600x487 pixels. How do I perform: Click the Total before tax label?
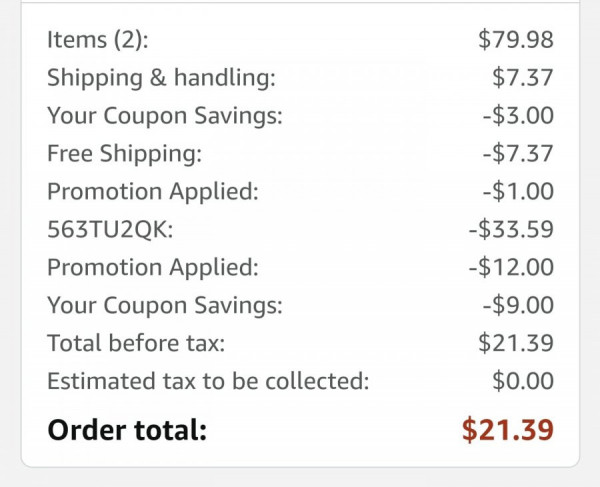tap(136, 343)
